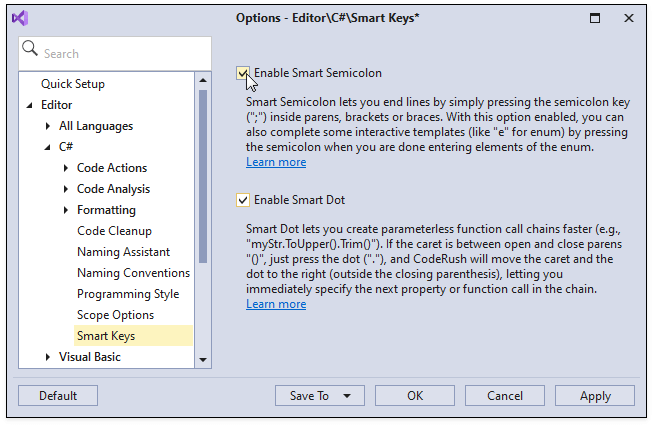
Task: Expand the Visual Basic node
Action: click(x=48, y=357)
